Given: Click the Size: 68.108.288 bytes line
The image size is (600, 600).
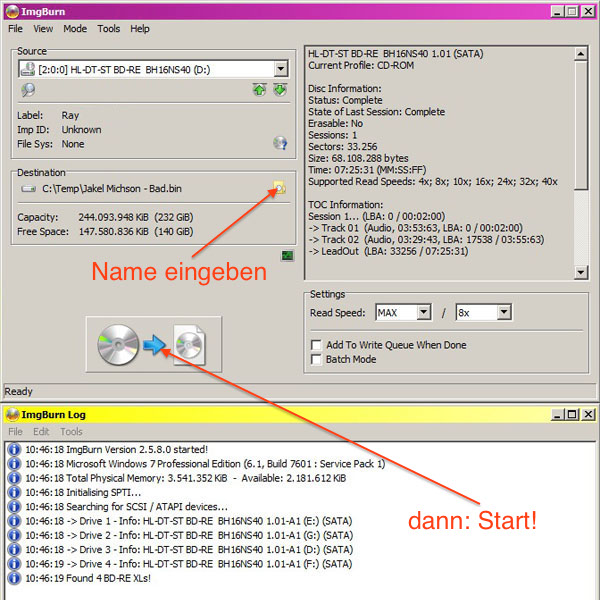Looking at the screenshot, I should point(358,158).
